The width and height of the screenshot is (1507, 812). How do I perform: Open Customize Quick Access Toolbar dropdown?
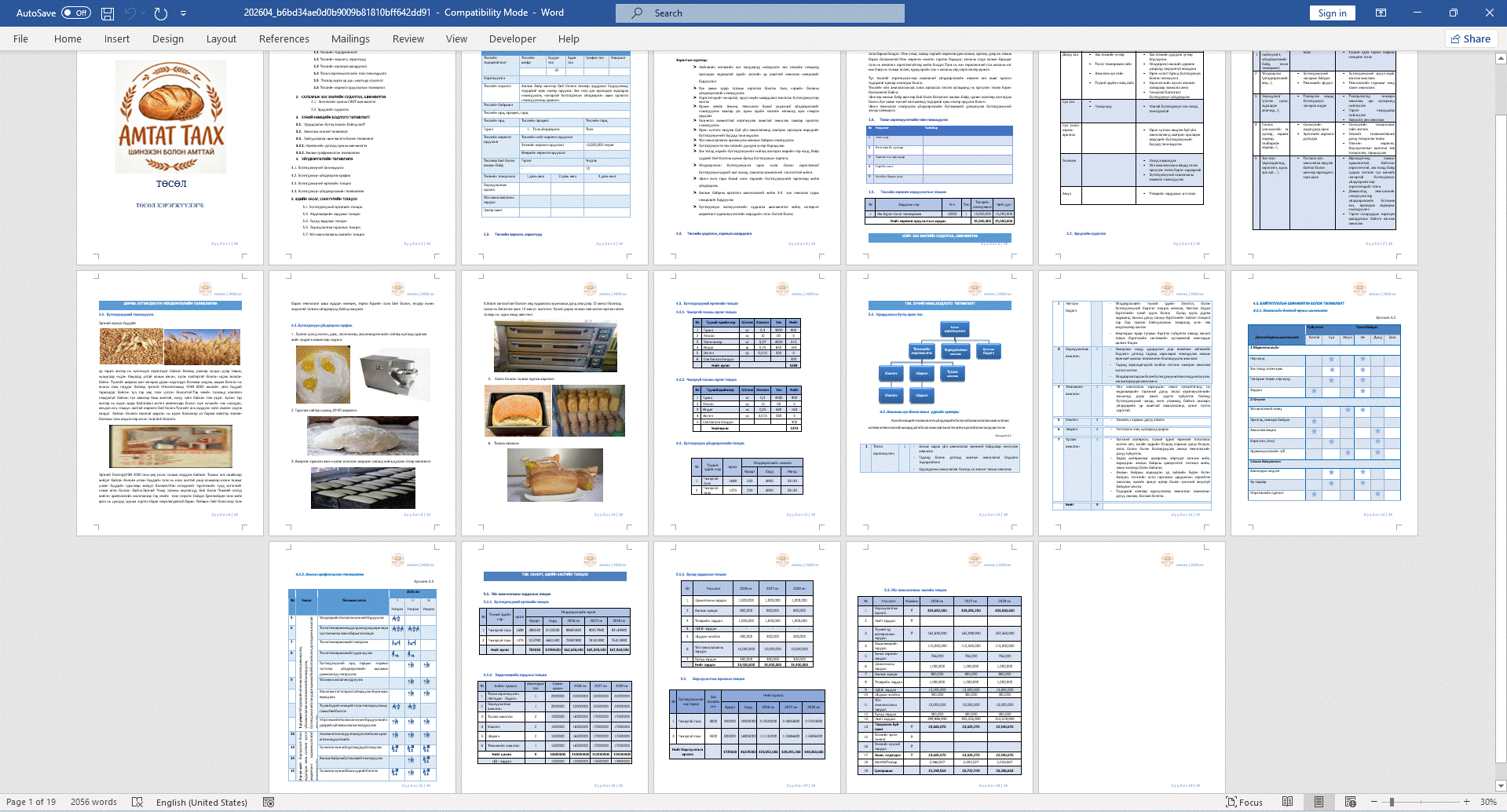[x=184, y=13]
